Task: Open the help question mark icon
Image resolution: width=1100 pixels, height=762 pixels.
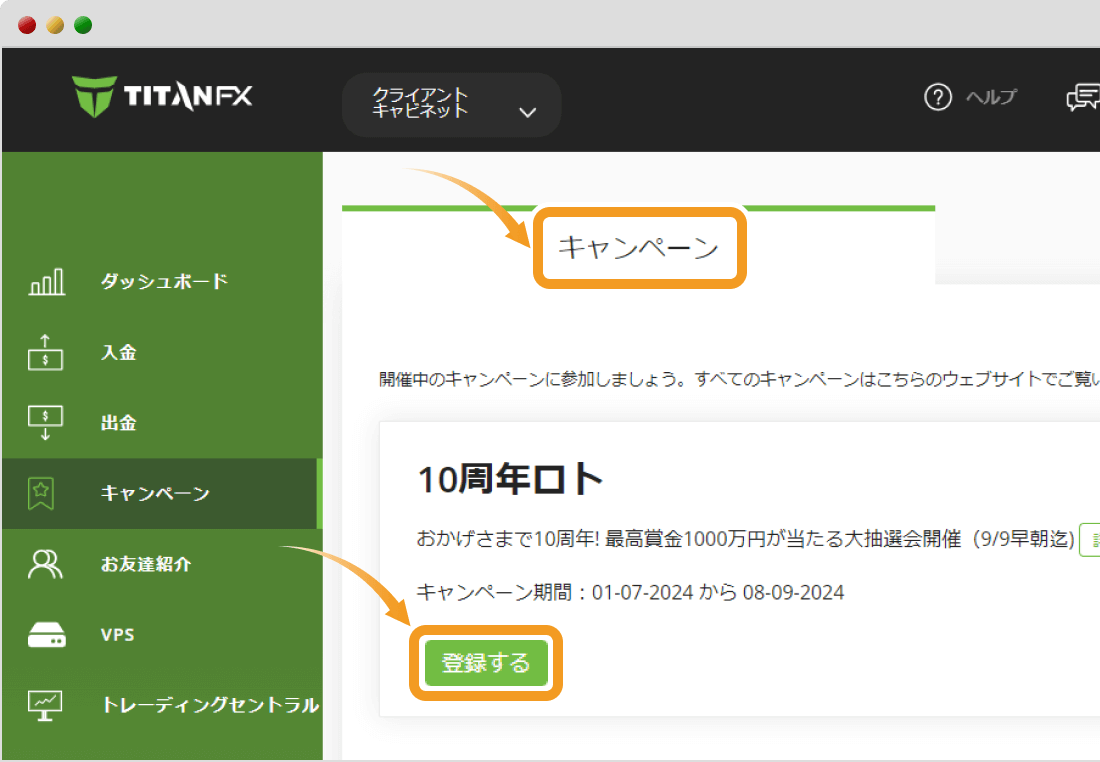Action: click(x=938, y=97)
